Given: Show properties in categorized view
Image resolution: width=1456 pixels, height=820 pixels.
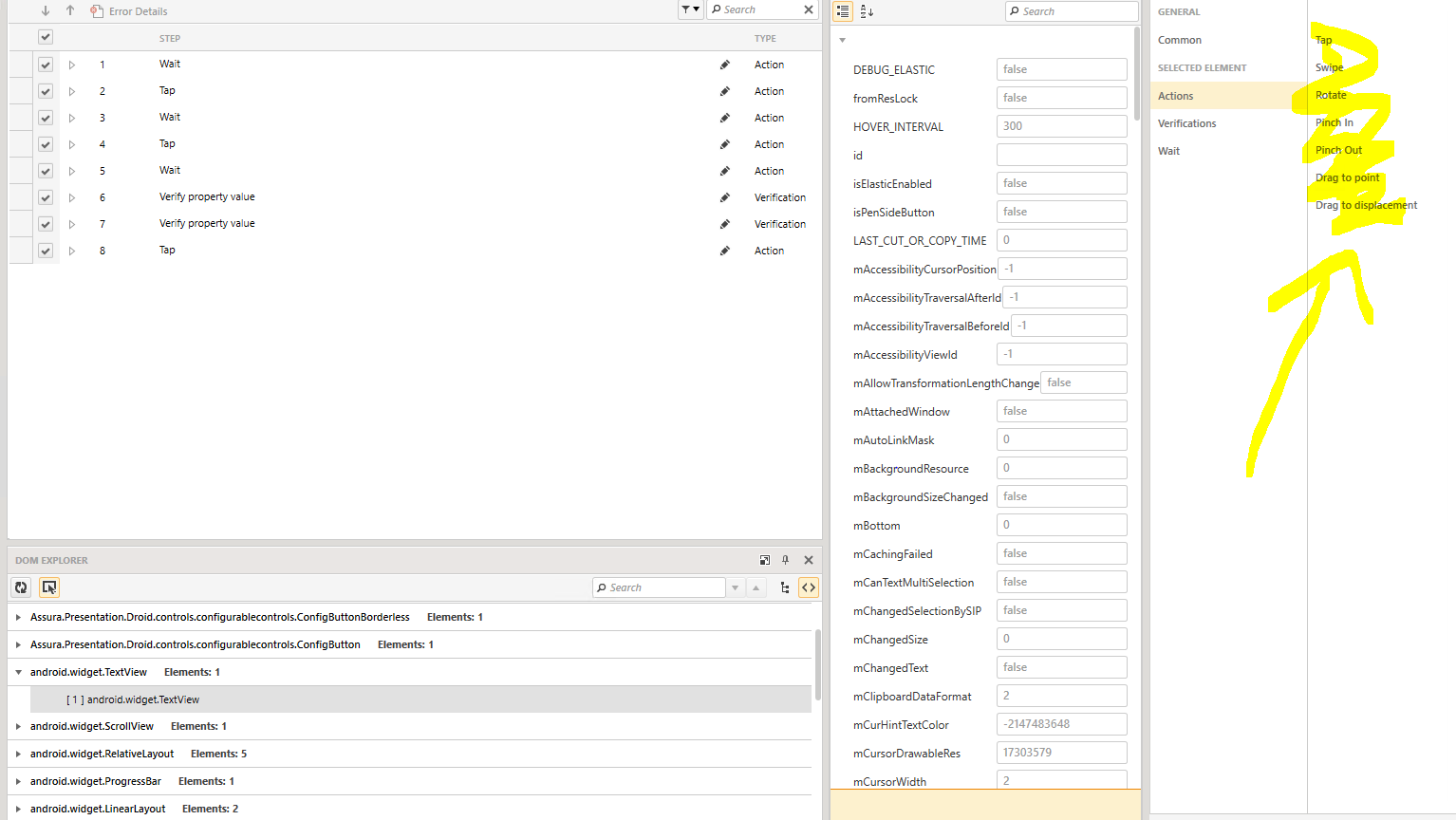Looking at the screenshot, I should 843,11.
